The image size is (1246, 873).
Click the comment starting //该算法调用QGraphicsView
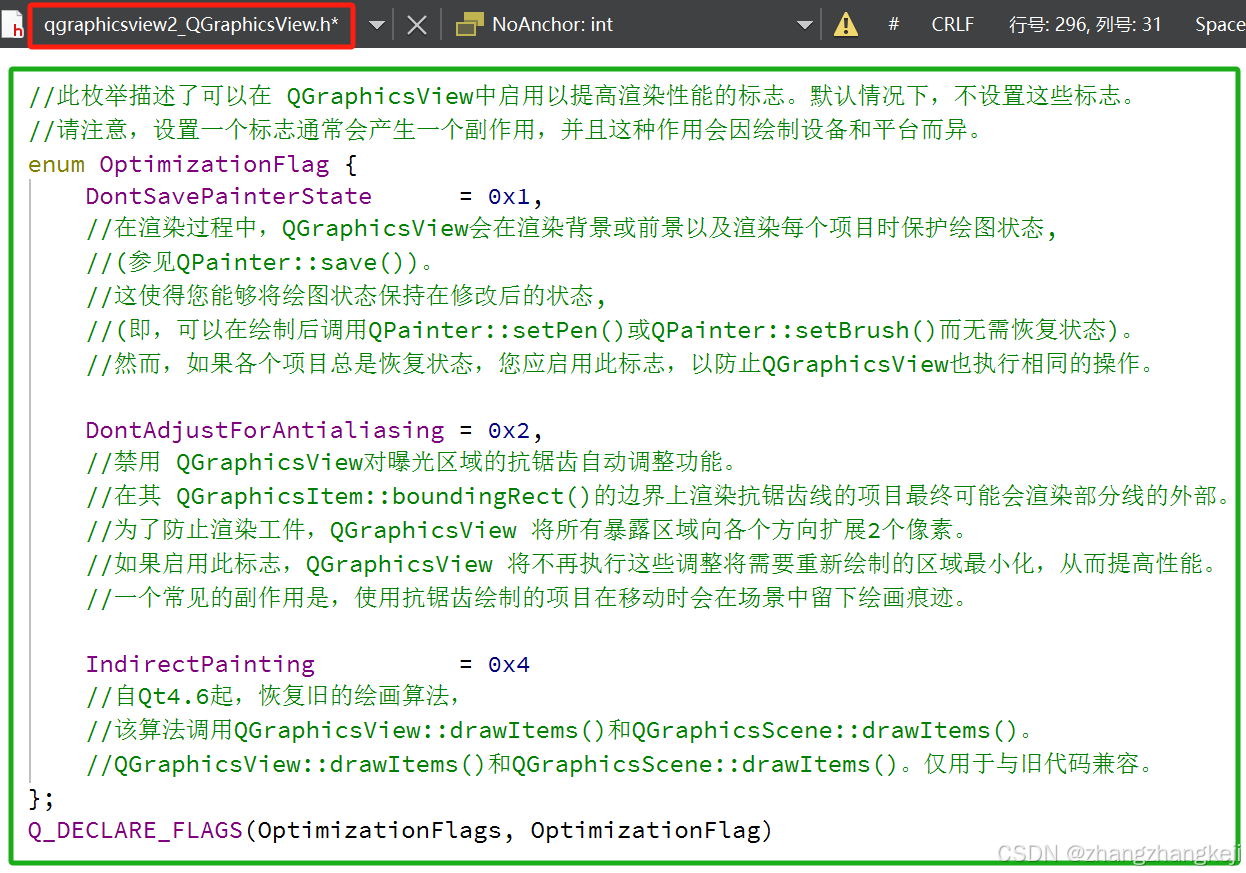click(560, 730)
